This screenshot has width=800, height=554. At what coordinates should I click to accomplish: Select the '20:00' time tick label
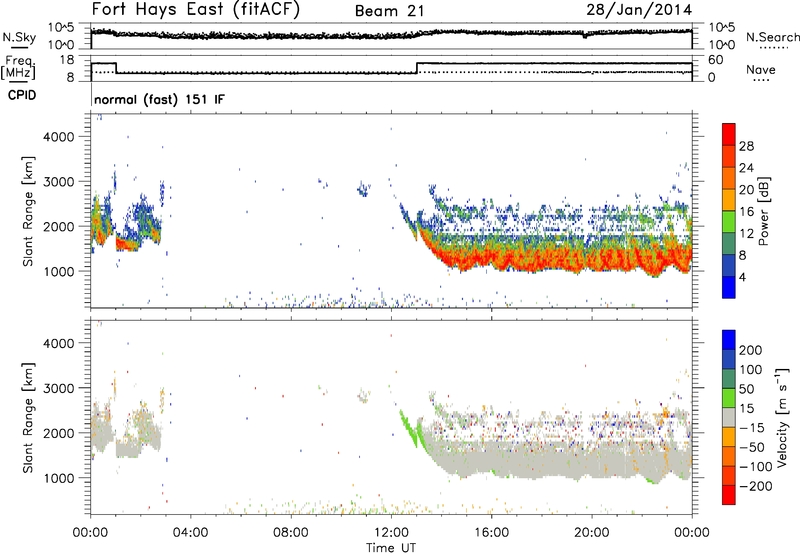tap(591, 533)
